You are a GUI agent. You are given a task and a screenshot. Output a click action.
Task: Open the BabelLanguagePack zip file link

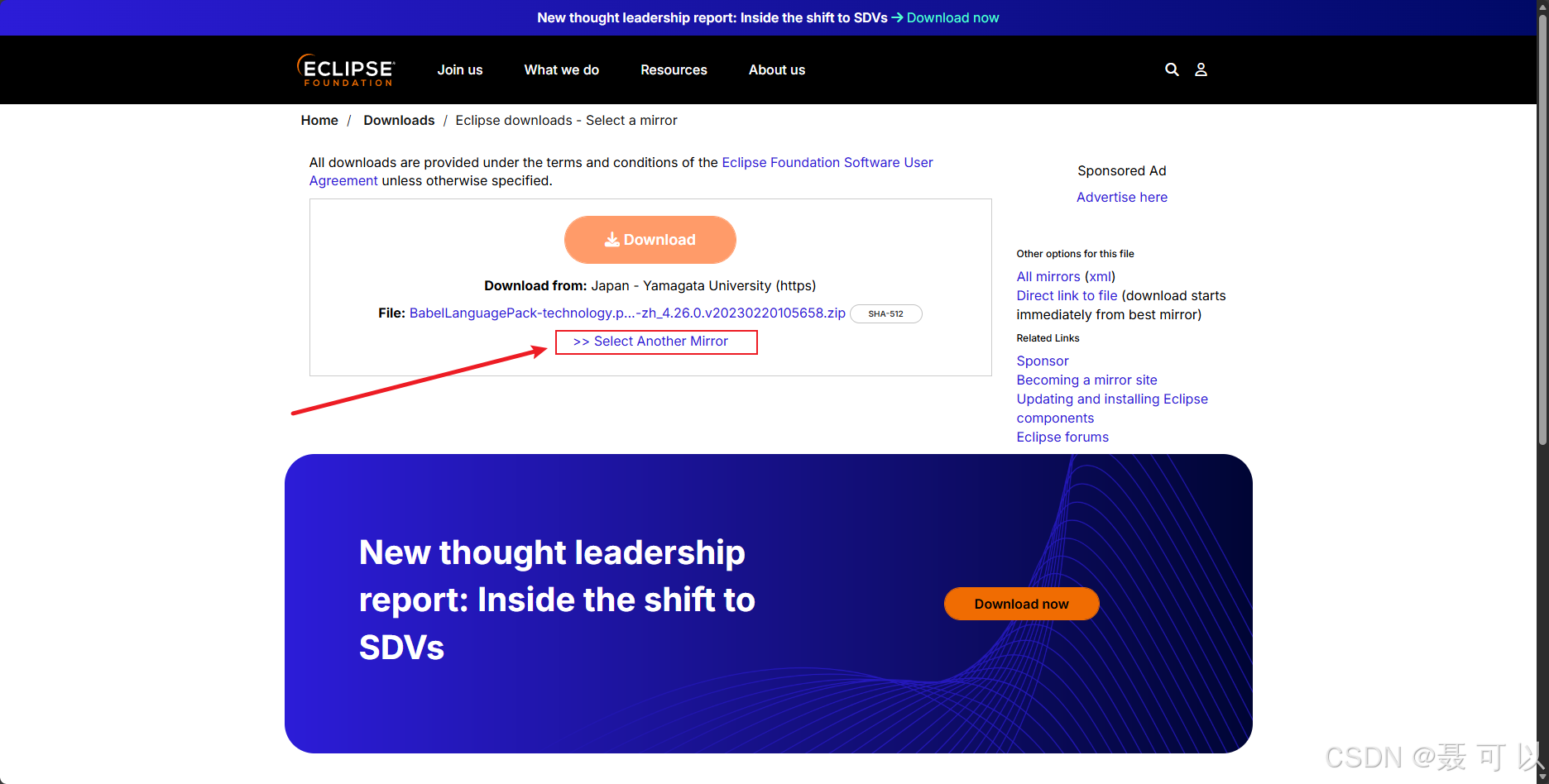coord(627,313)
